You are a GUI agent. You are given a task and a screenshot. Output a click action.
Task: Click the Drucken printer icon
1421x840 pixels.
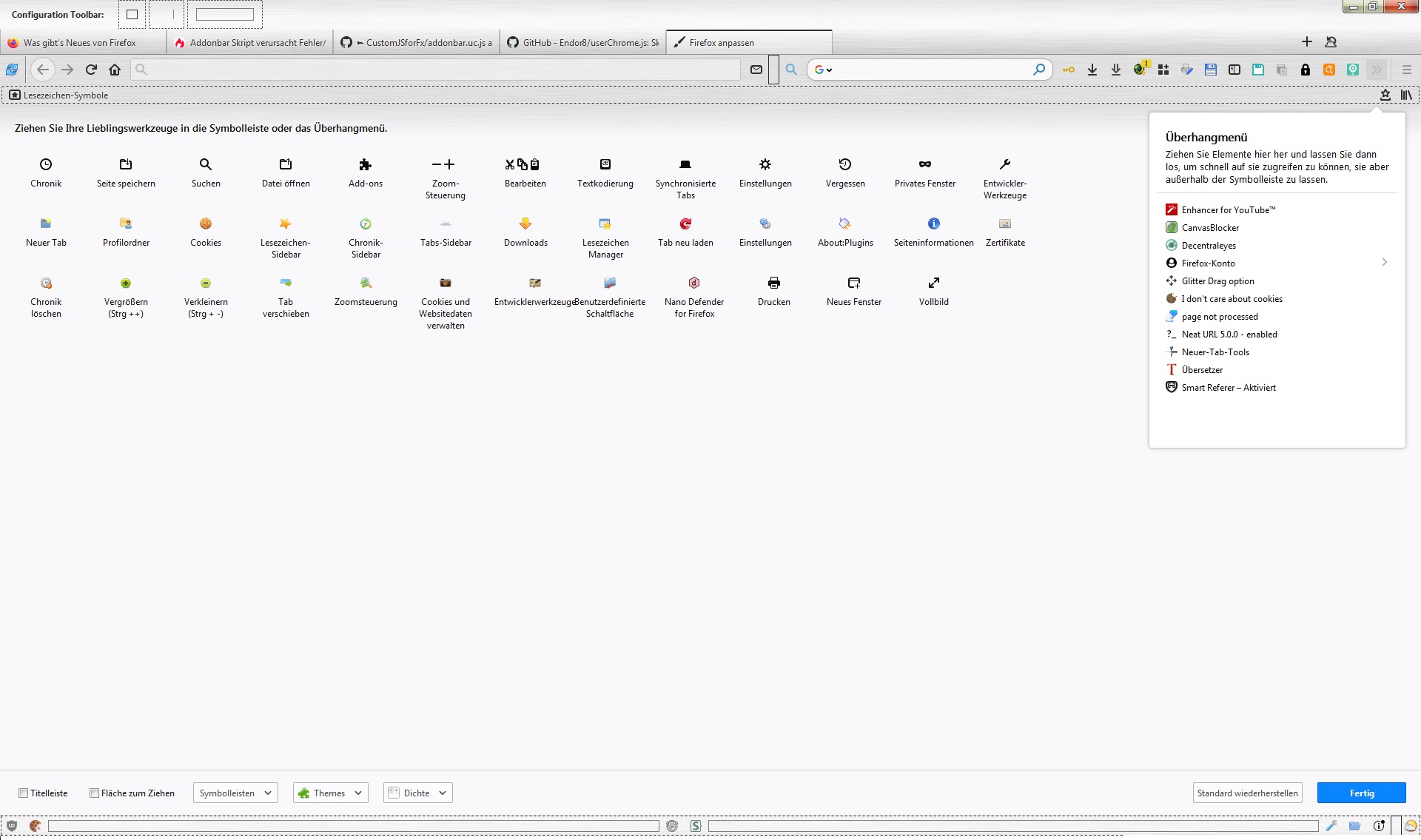[x=773, y=283]
